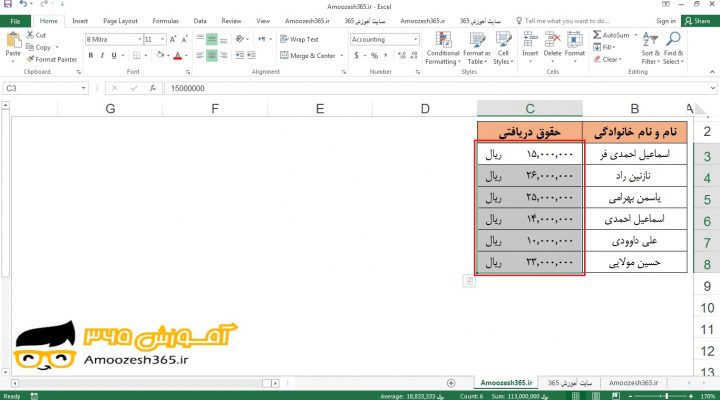720x400 pixels.
Task: Click the font color red A swatch
Action: tap(178, 56)
